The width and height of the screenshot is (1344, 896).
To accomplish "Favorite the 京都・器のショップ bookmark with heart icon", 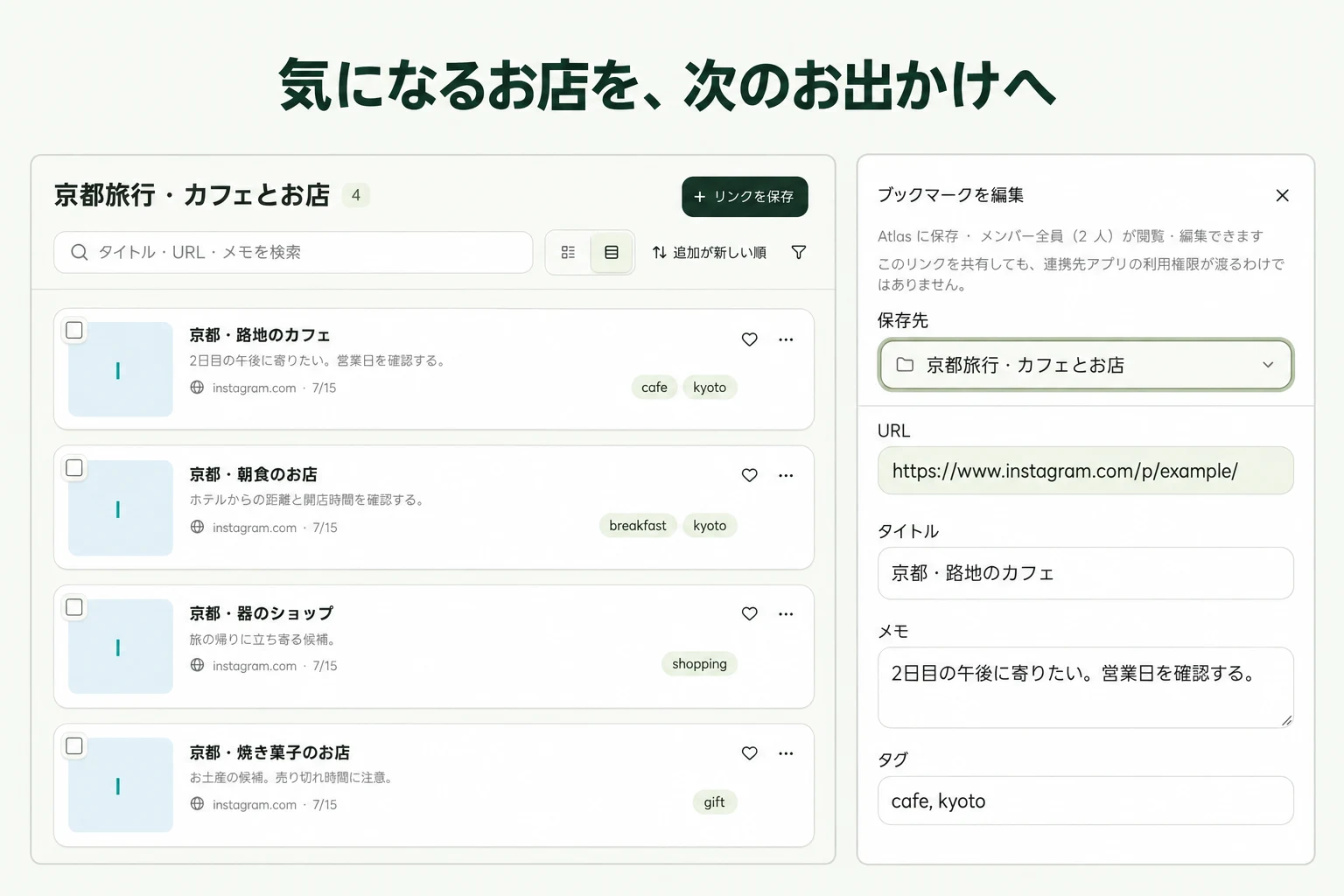I will coord(749,613).
